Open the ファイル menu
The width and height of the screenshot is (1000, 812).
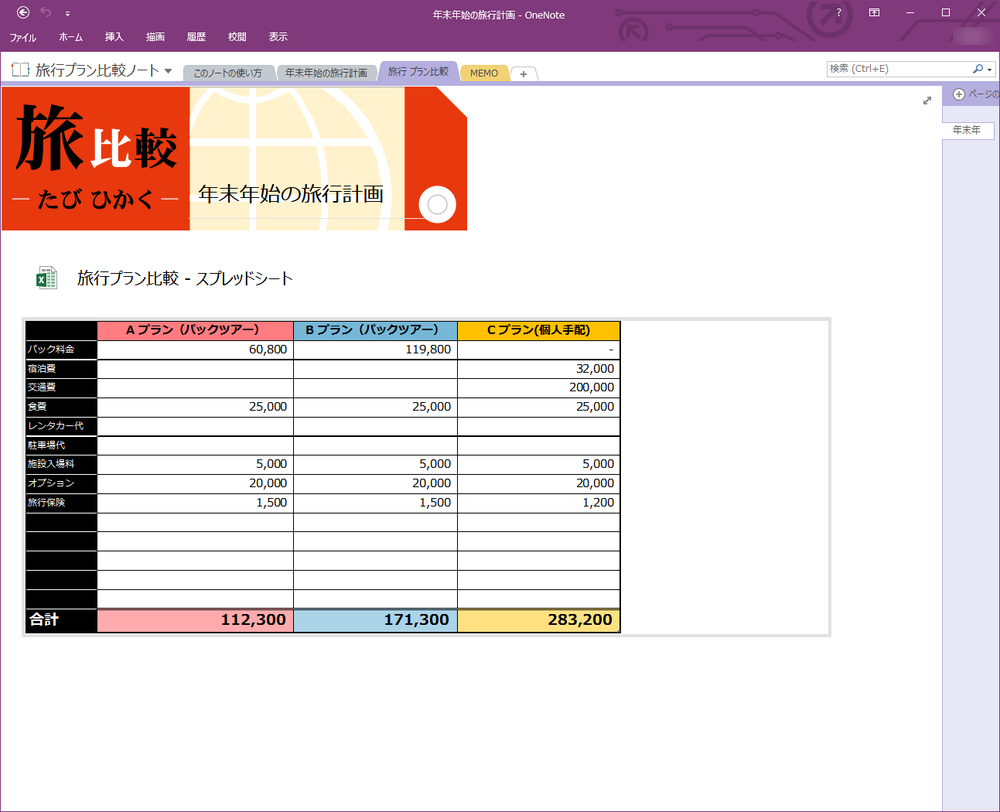[x=22, y=37]
